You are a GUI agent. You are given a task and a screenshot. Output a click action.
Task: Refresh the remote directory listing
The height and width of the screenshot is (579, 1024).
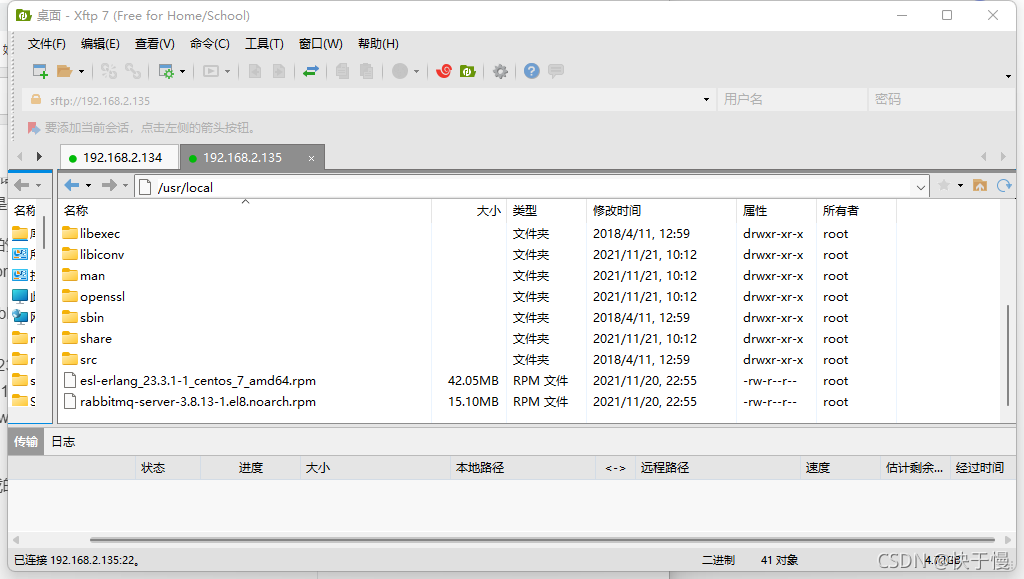pos(1004,186)
